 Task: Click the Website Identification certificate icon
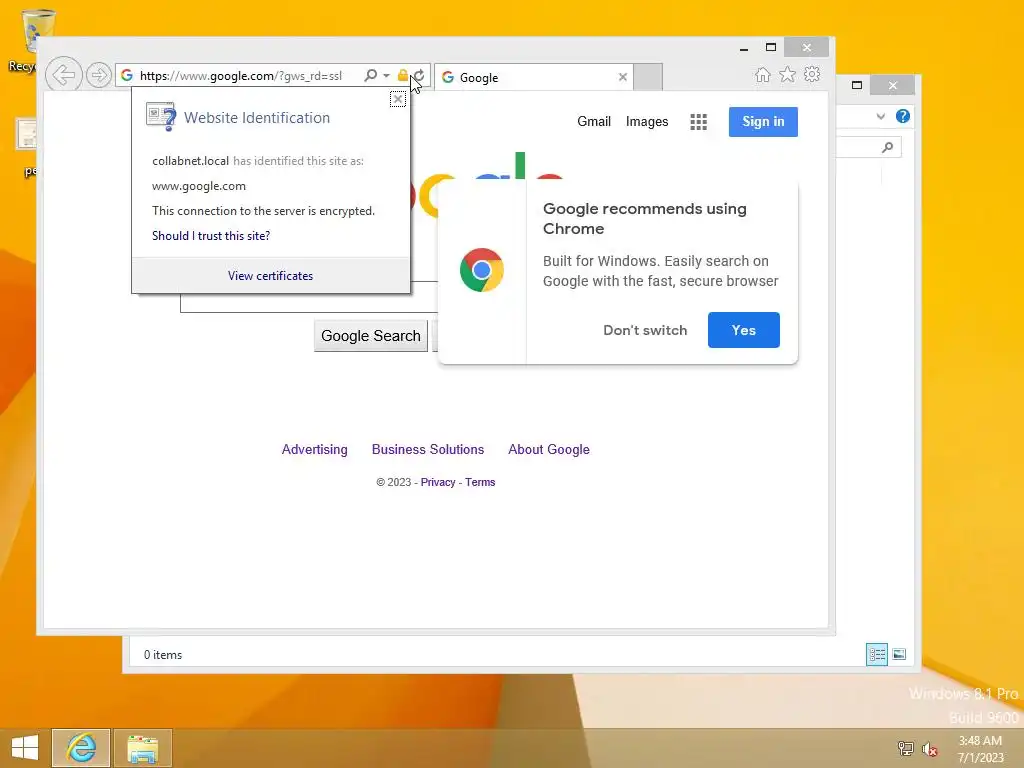tap(161, 117)
